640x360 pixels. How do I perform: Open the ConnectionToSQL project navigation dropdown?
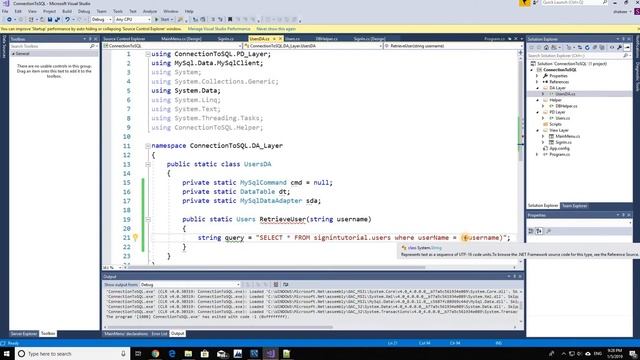tap(172, 46)
